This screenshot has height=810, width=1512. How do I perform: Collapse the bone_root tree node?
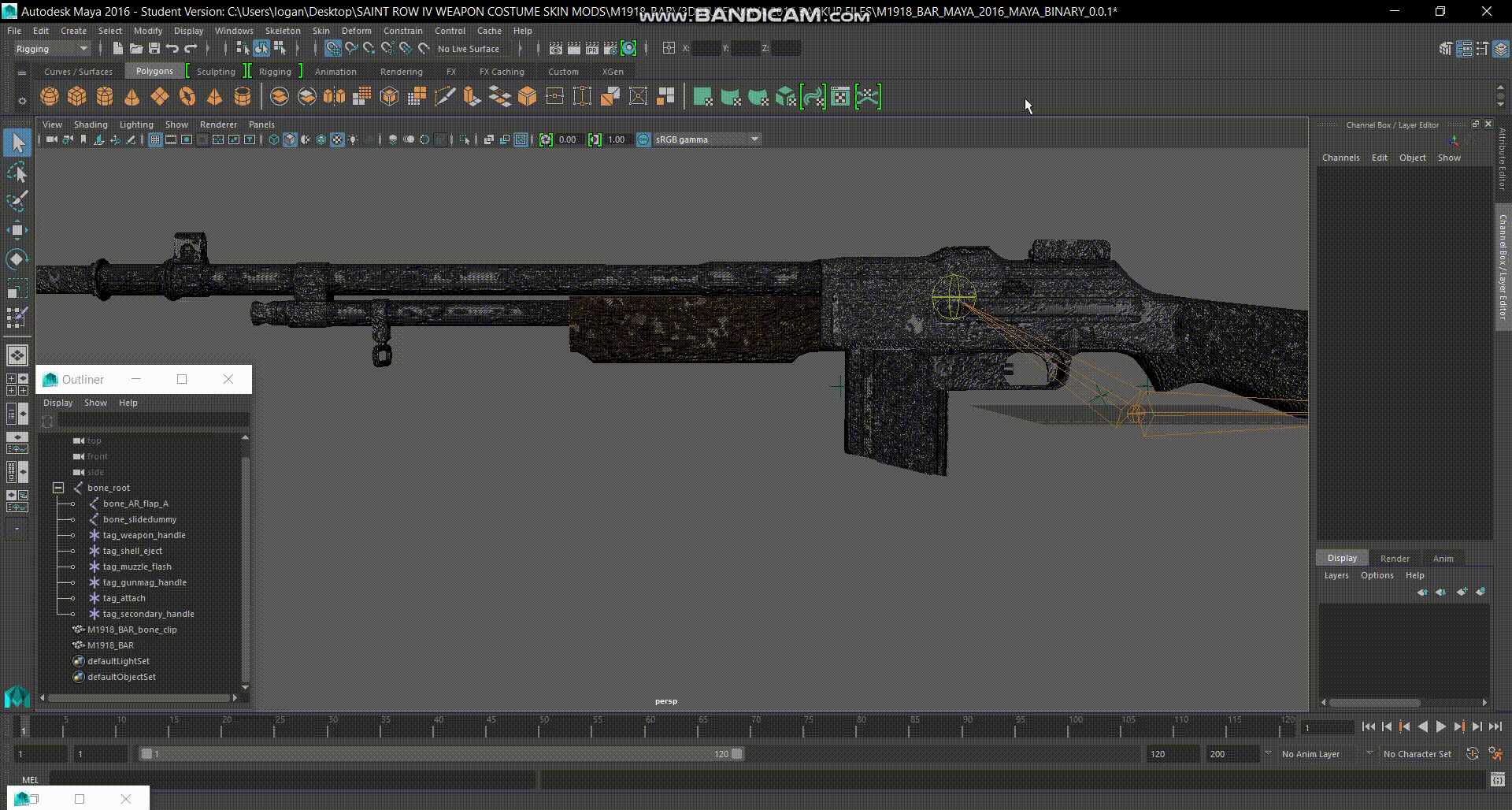coord(58,488)
